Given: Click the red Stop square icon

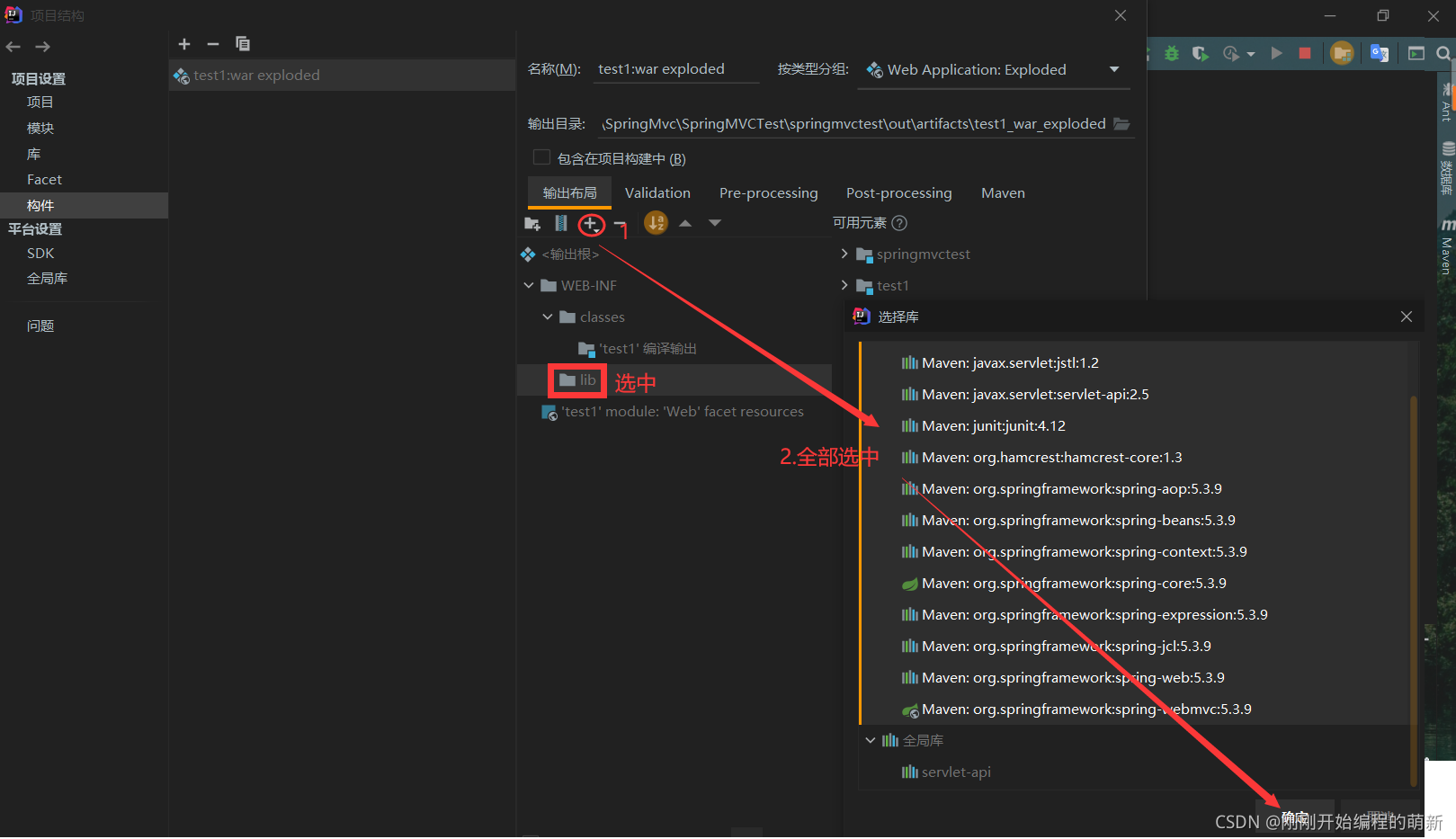Looking at the screenshot, I should (x=1305, y=54).
